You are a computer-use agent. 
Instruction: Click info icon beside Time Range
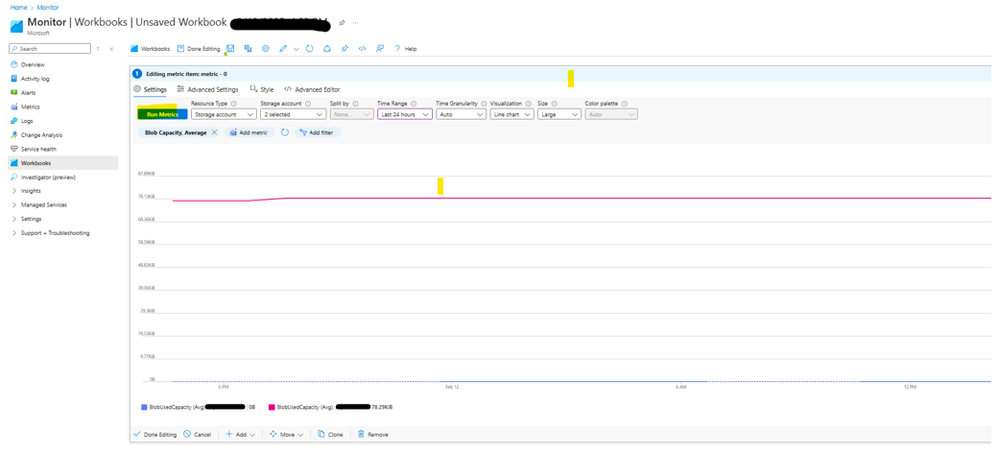[x=413, y=103]
